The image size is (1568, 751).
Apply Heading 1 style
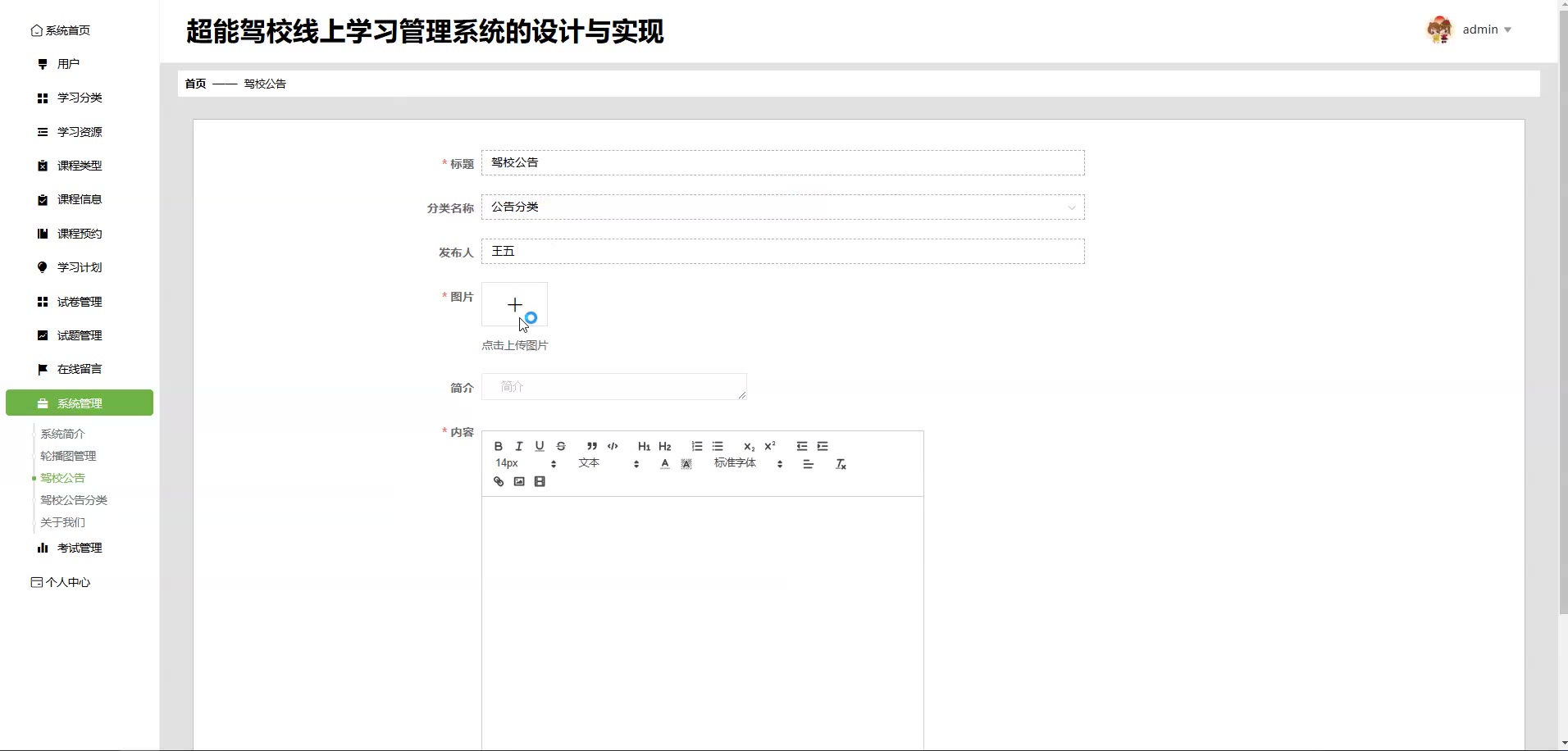click(x=644, y=446)
